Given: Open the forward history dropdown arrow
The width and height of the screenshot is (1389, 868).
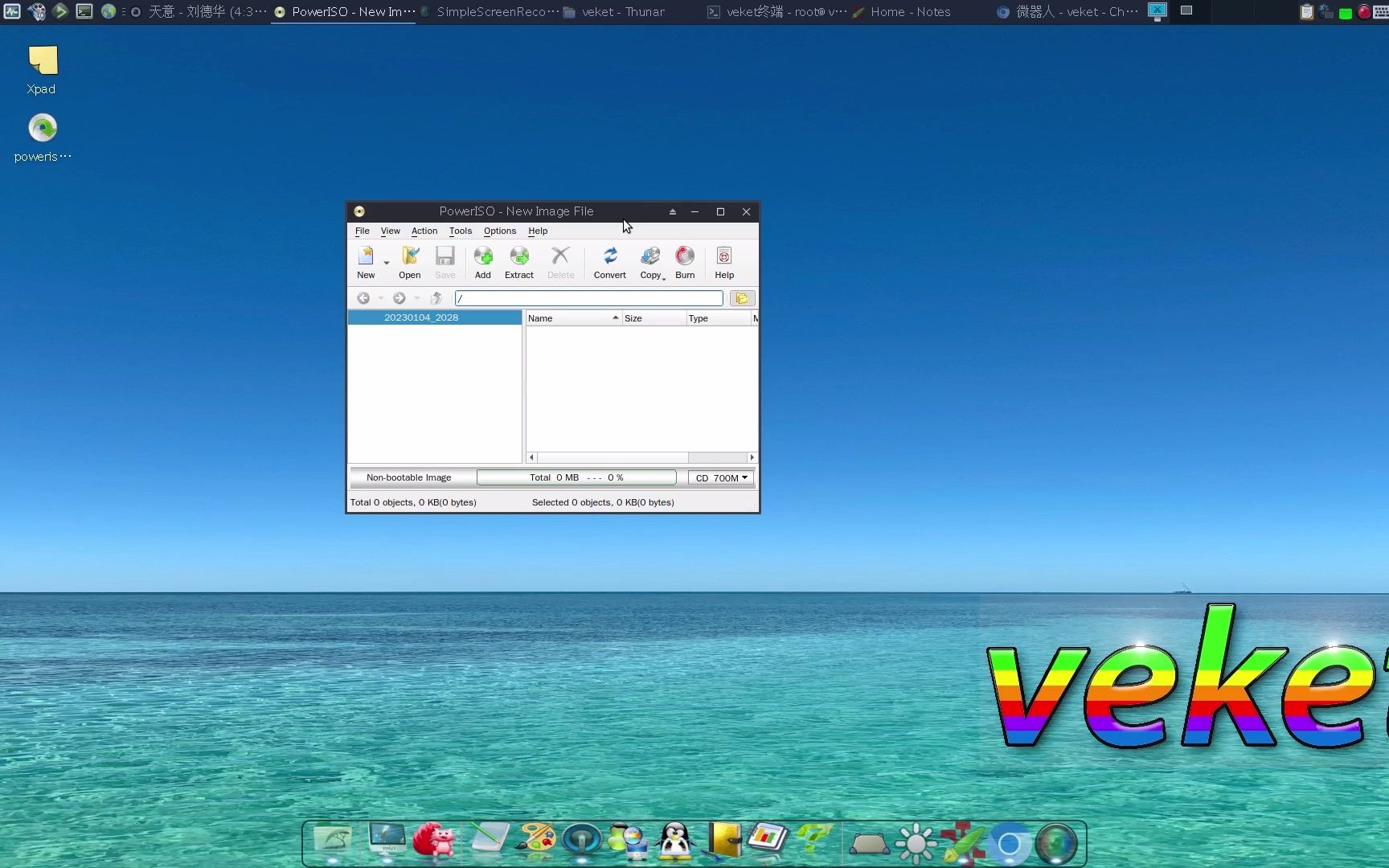Looking at the screenshot, I should [x=417, y=298].
